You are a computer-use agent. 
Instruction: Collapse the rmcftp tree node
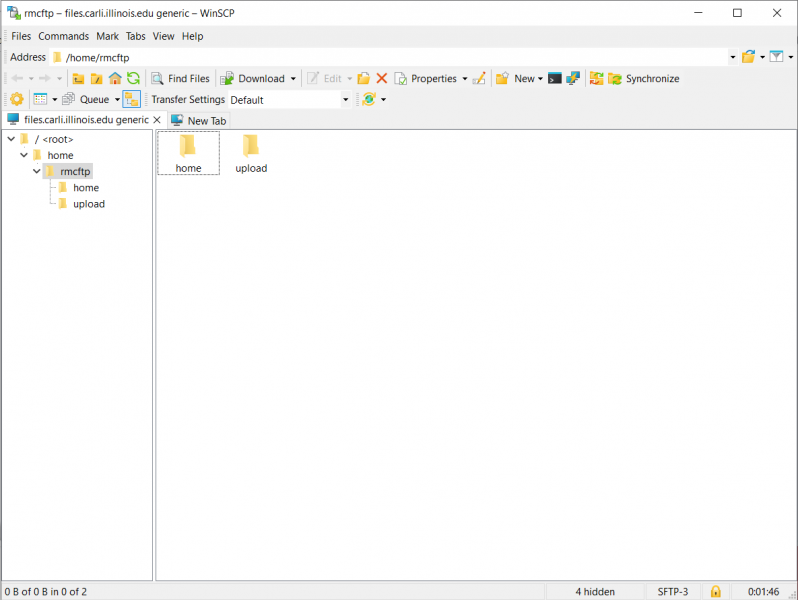[36, 172]
